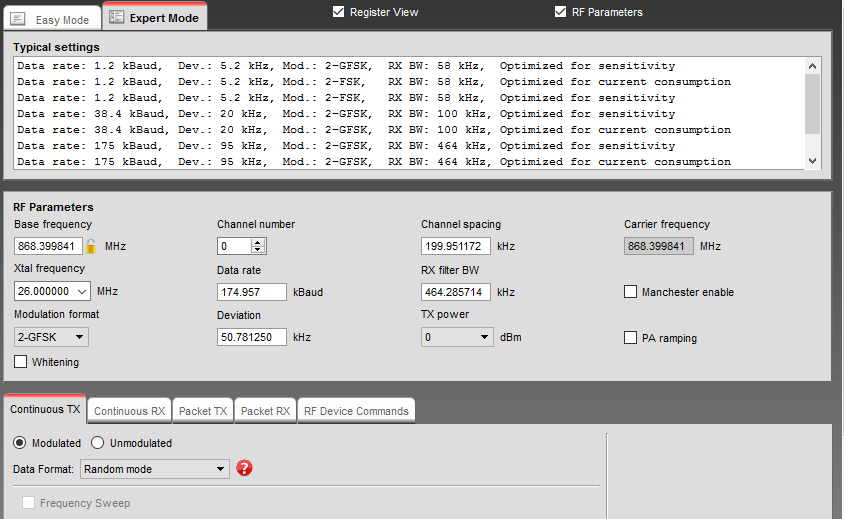Open the TX power dropdown
Screen dimensions: 844x519
point(457,337)
